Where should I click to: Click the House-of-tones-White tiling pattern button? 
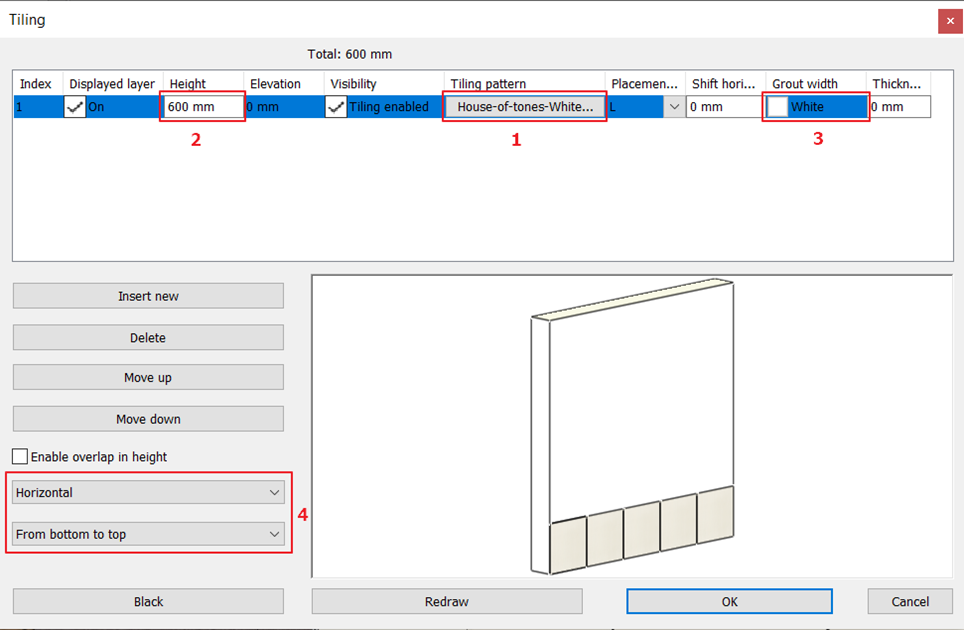point(525,107)
